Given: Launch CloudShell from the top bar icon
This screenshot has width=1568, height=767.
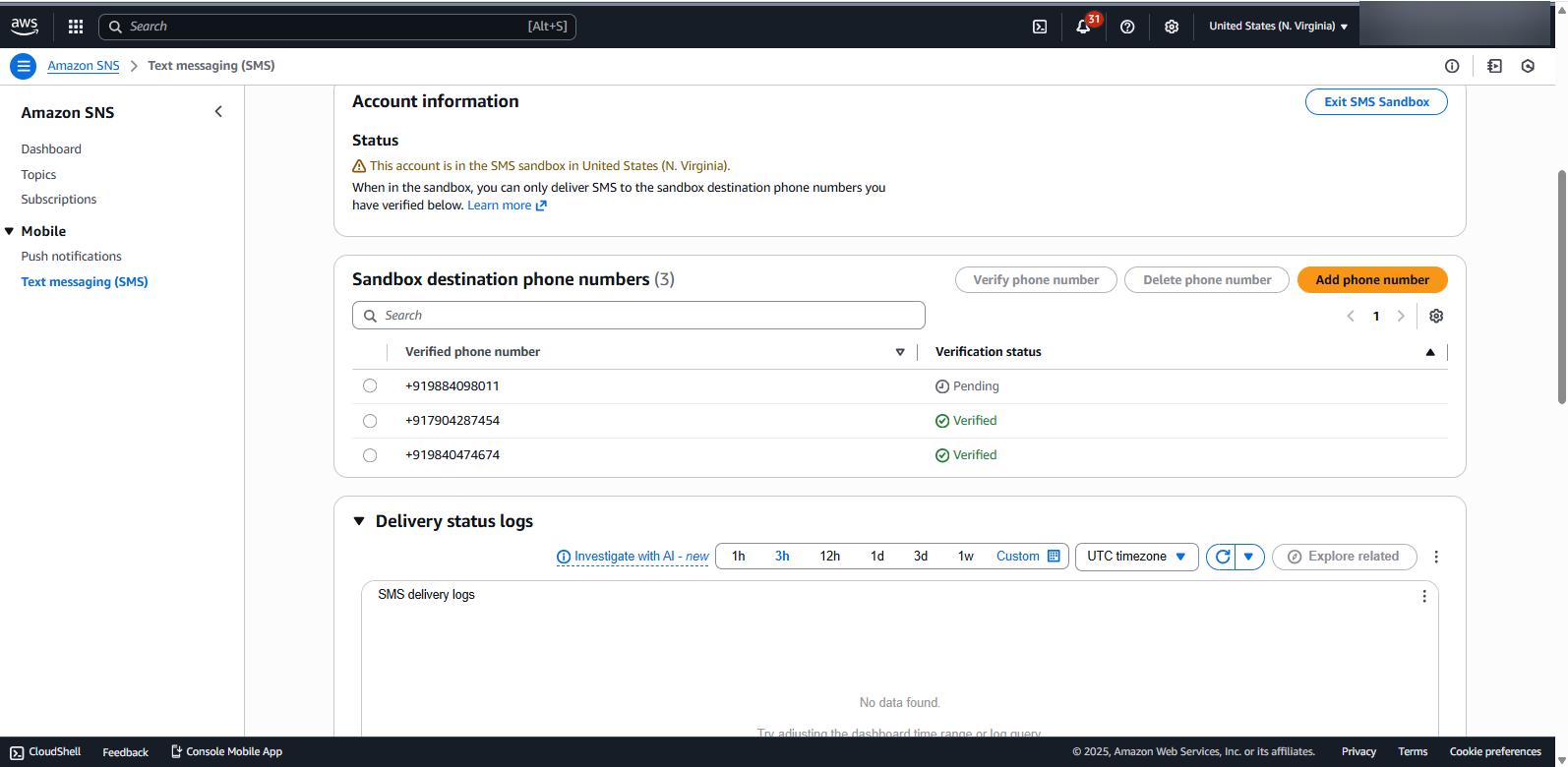Looking at the screenshot, I should pos(1040,27).
